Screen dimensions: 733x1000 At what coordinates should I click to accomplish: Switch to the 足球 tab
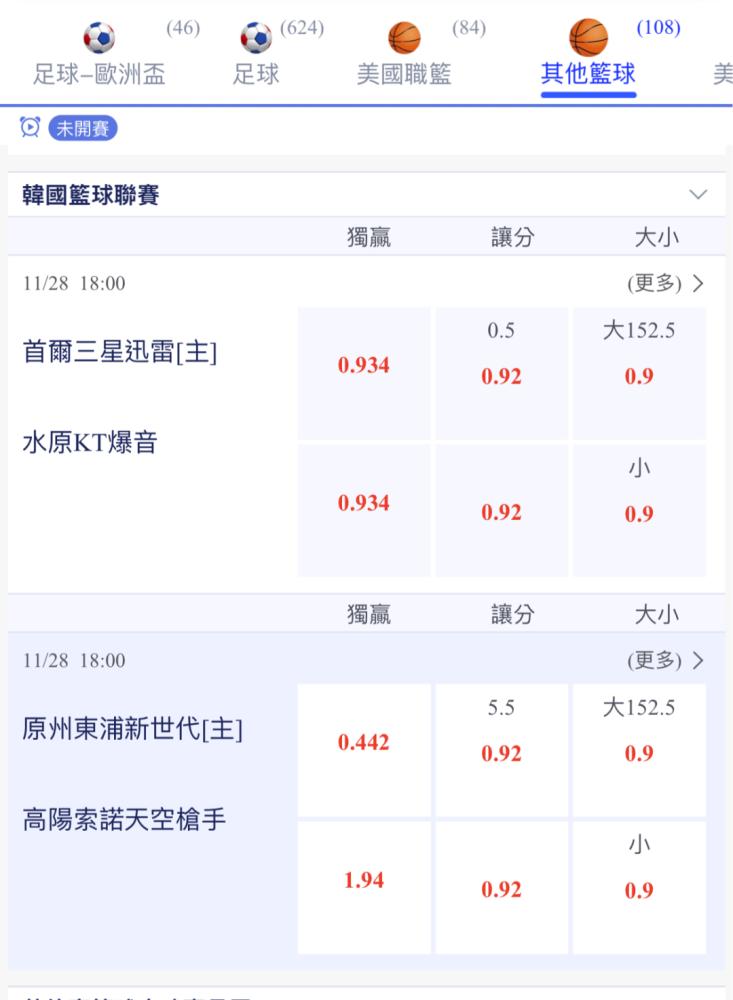click(x=256, y=75)
